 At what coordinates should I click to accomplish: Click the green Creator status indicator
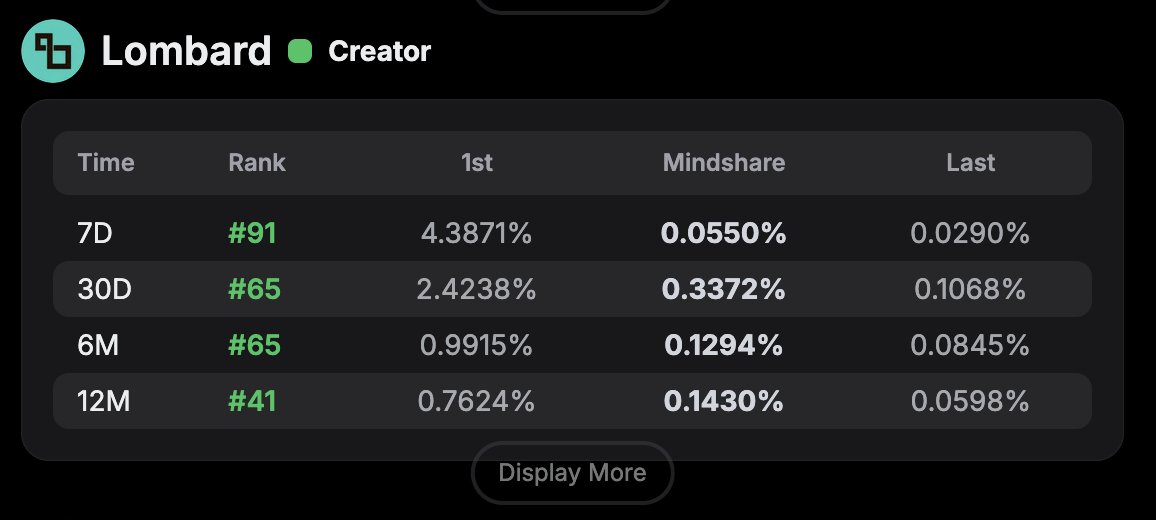(299, 52)
